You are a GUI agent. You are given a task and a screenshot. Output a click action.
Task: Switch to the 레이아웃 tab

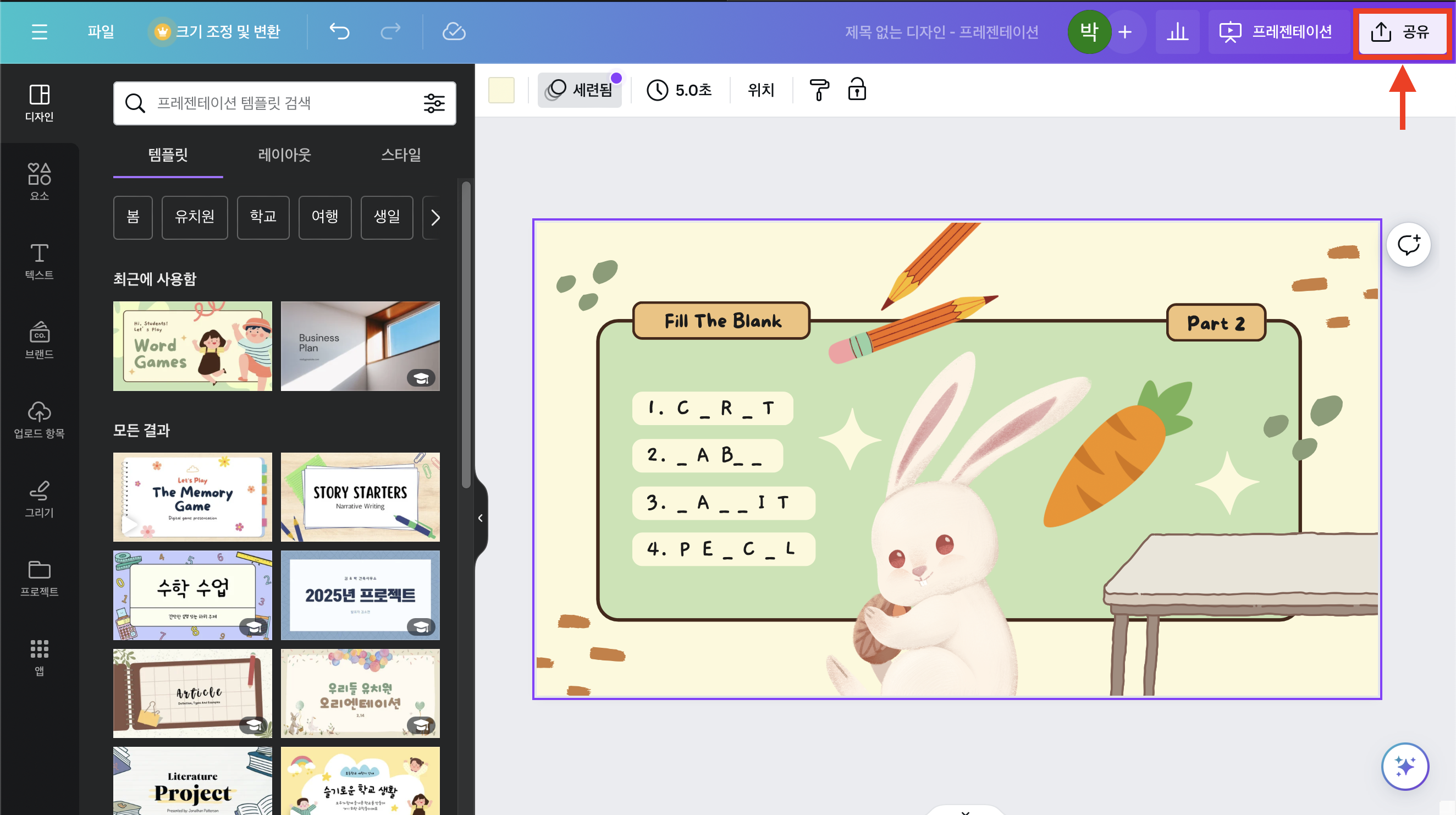284,155
